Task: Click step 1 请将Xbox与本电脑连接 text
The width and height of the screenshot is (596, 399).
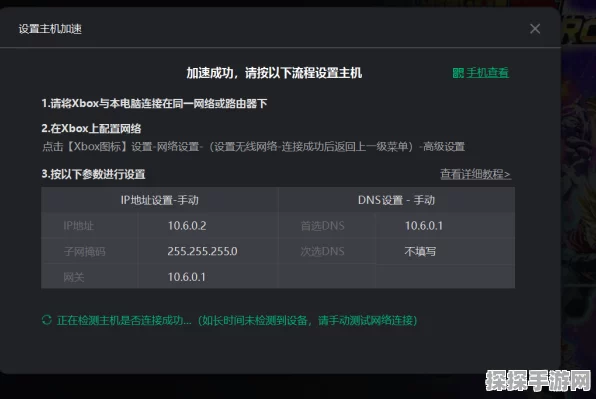Action: pyautogui.click(x=154, y=103)
